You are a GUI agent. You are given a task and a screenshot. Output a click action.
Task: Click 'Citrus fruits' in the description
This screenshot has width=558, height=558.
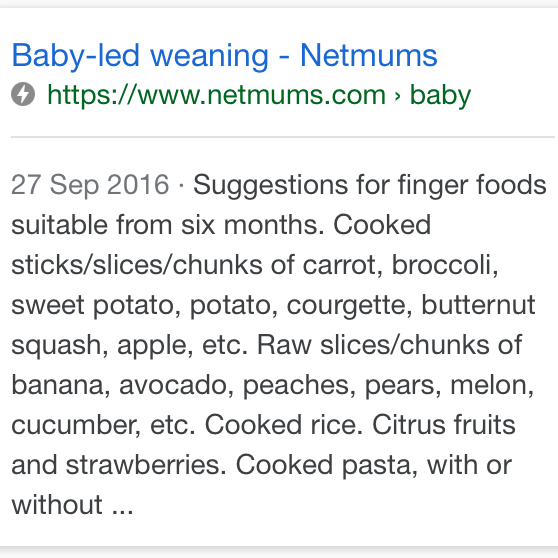point(444,425)
